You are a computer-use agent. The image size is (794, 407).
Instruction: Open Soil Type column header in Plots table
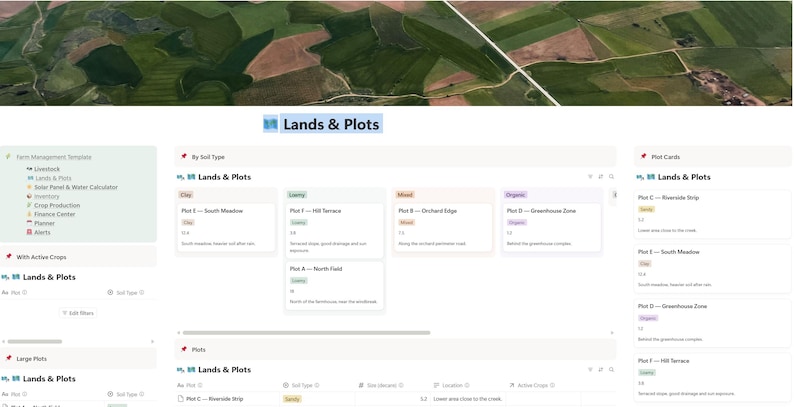317,385
